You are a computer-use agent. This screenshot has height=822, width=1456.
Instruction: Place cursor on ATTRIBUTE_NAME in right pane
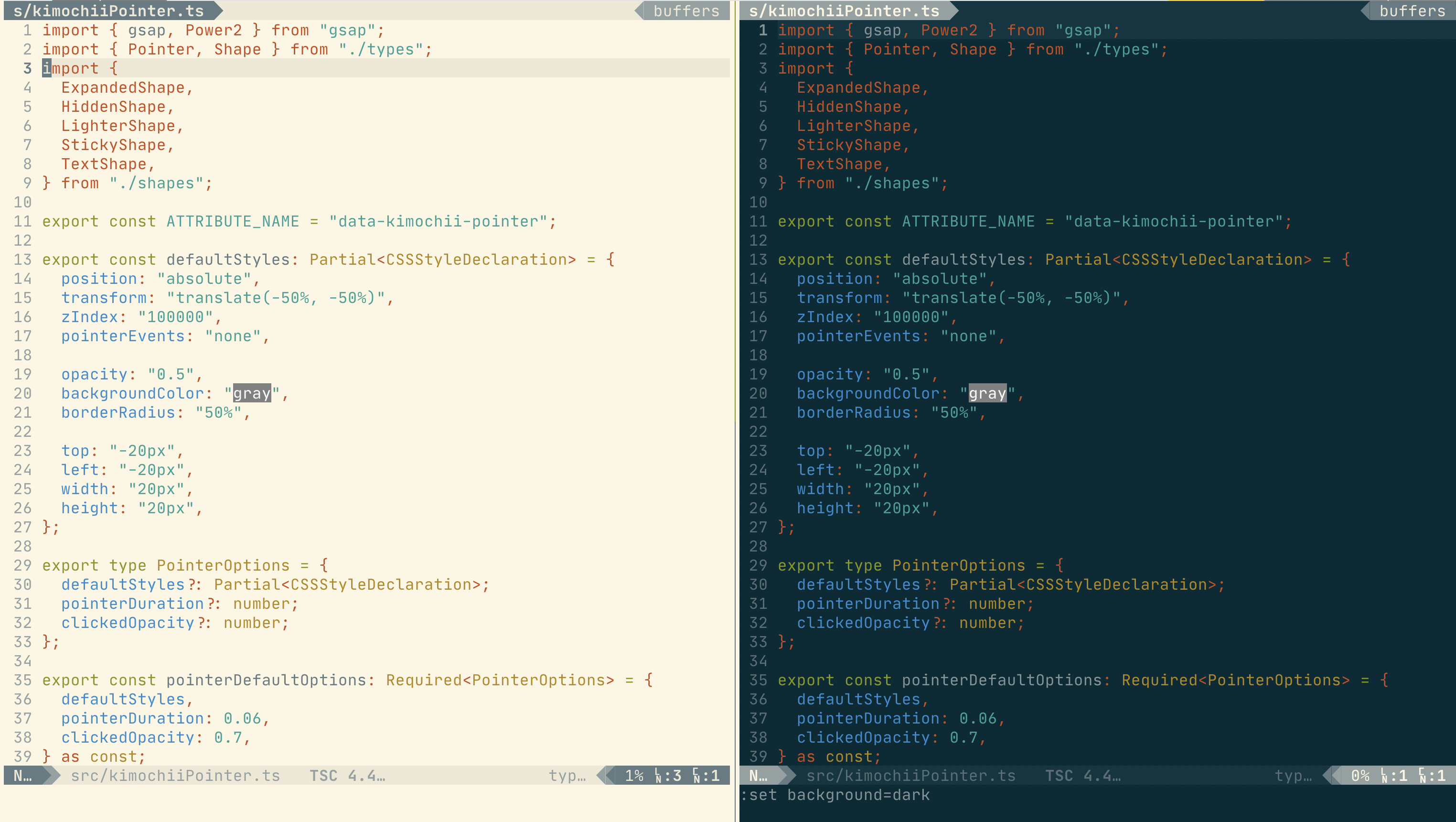pos(968,222)
